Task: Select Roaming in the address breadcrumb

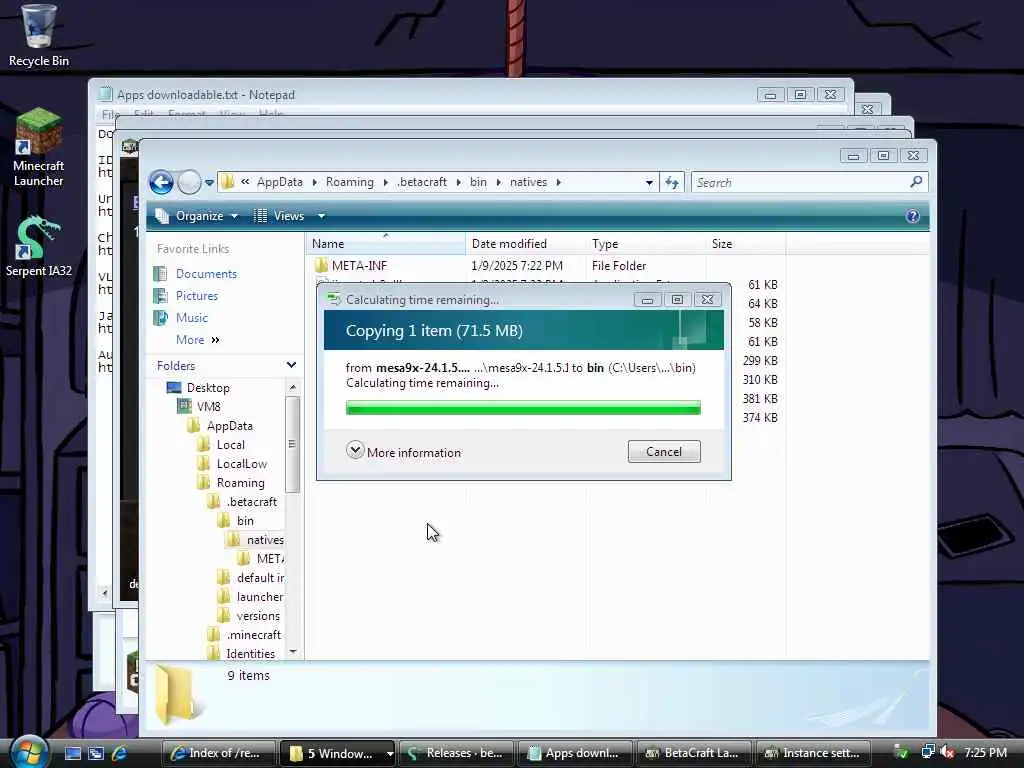Action: coord(350,182)
